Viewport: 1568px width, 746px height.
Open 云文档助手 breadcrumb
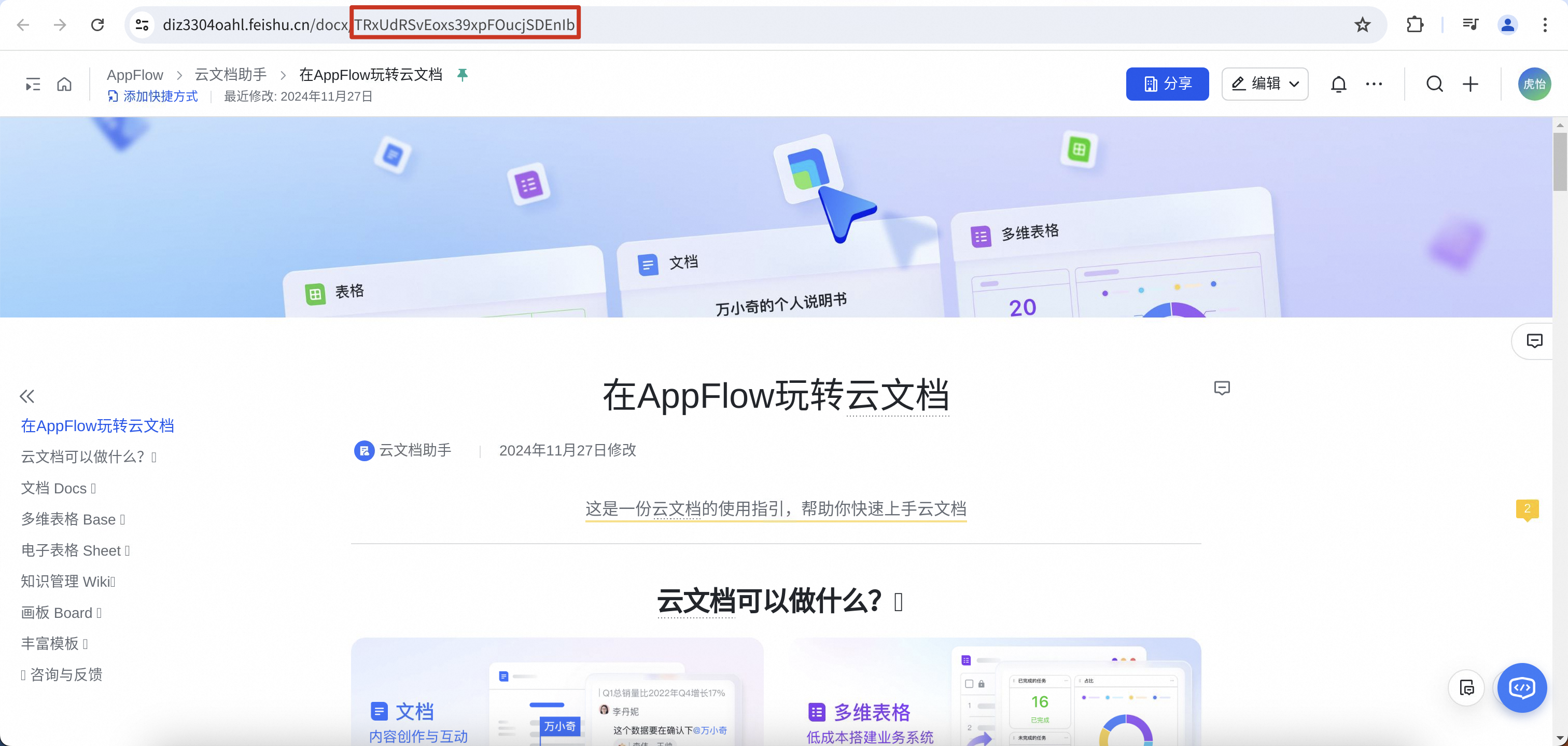tap(231, 75)
